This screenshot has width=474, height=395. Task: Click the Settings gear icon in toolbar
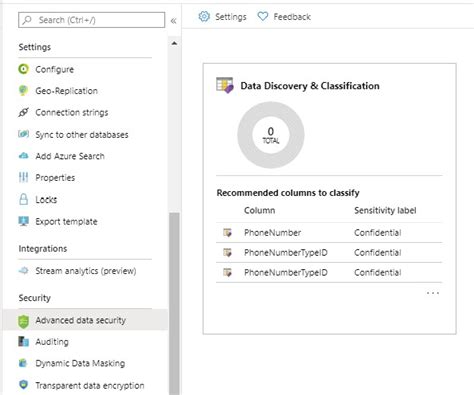204,16
